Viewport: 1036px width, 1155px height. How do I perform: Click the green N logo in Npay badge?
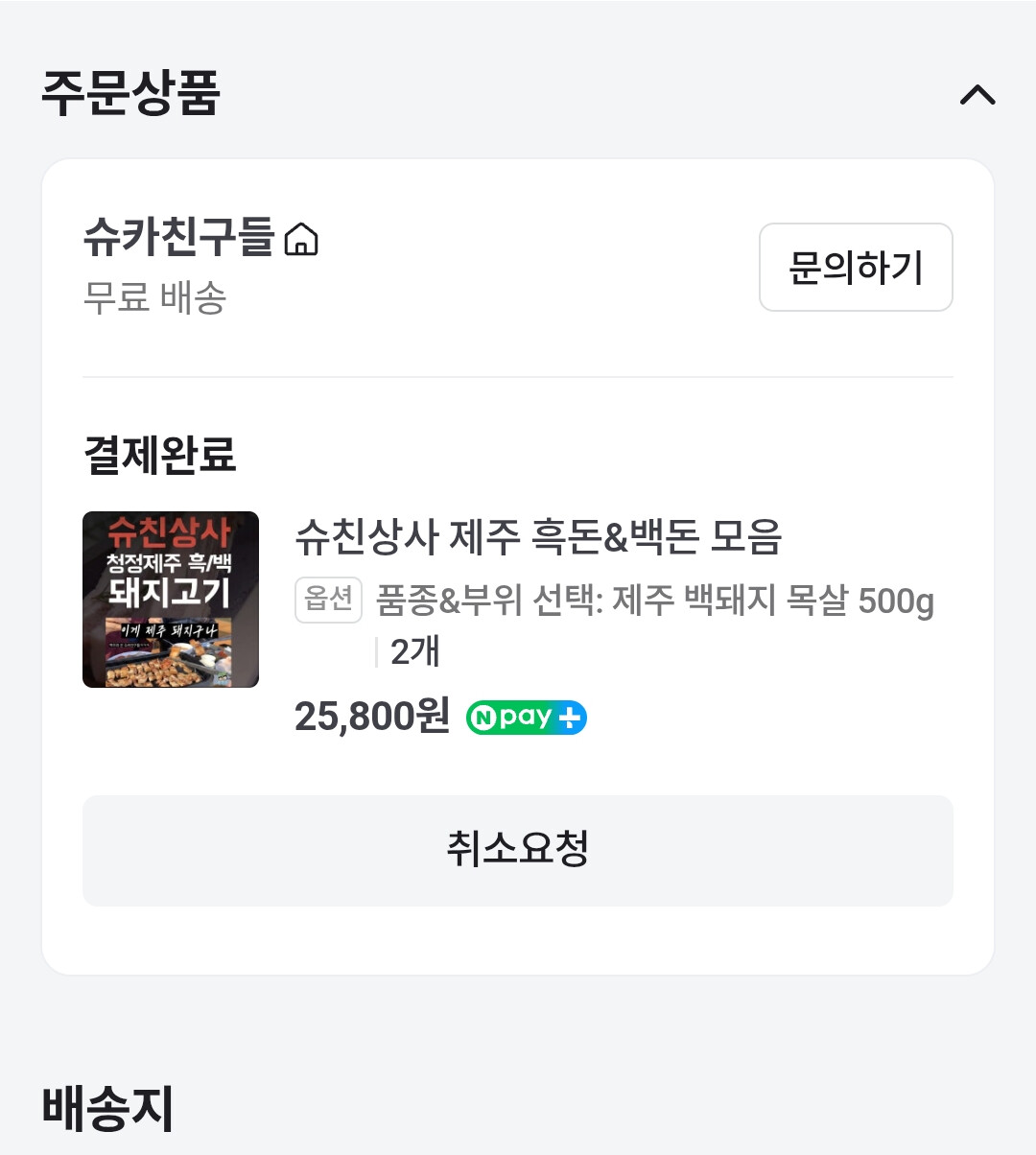tap(483, 718)
